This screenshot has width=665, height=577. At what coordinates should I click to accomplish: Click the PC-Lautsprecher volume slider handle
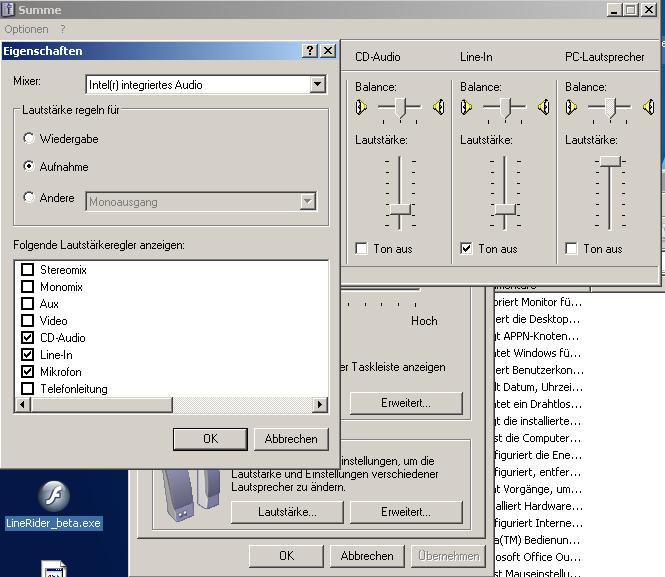609,161
